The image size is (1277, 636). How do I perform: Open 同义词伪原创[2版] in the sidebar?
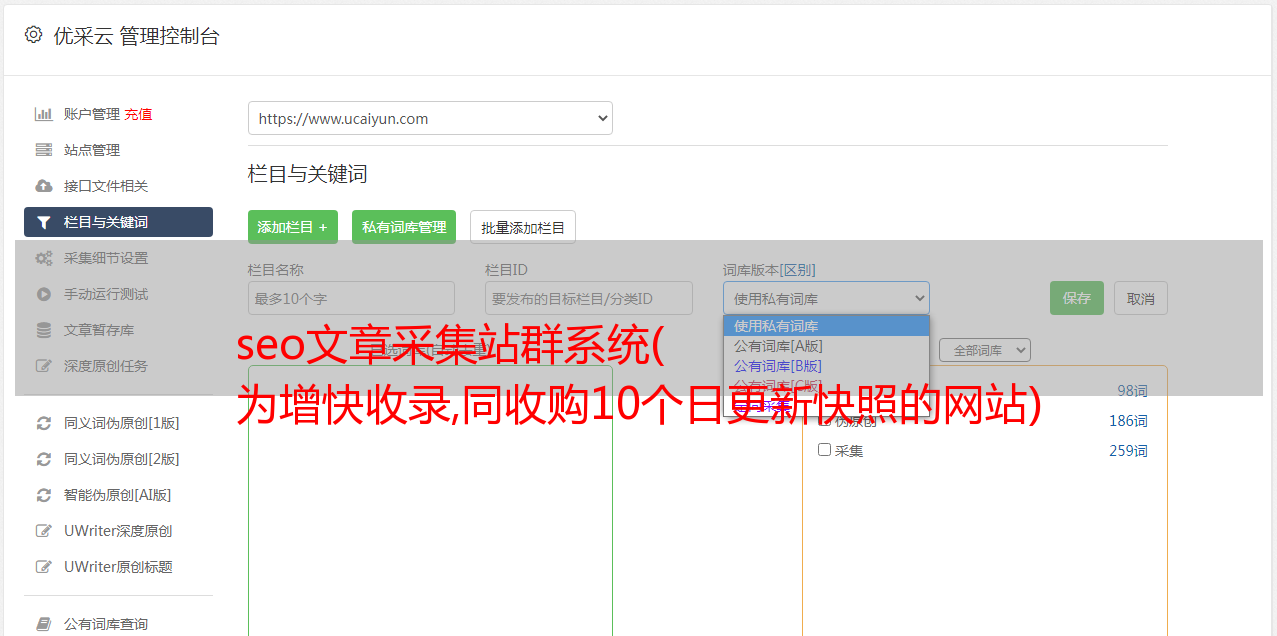[x=122, y=459]
